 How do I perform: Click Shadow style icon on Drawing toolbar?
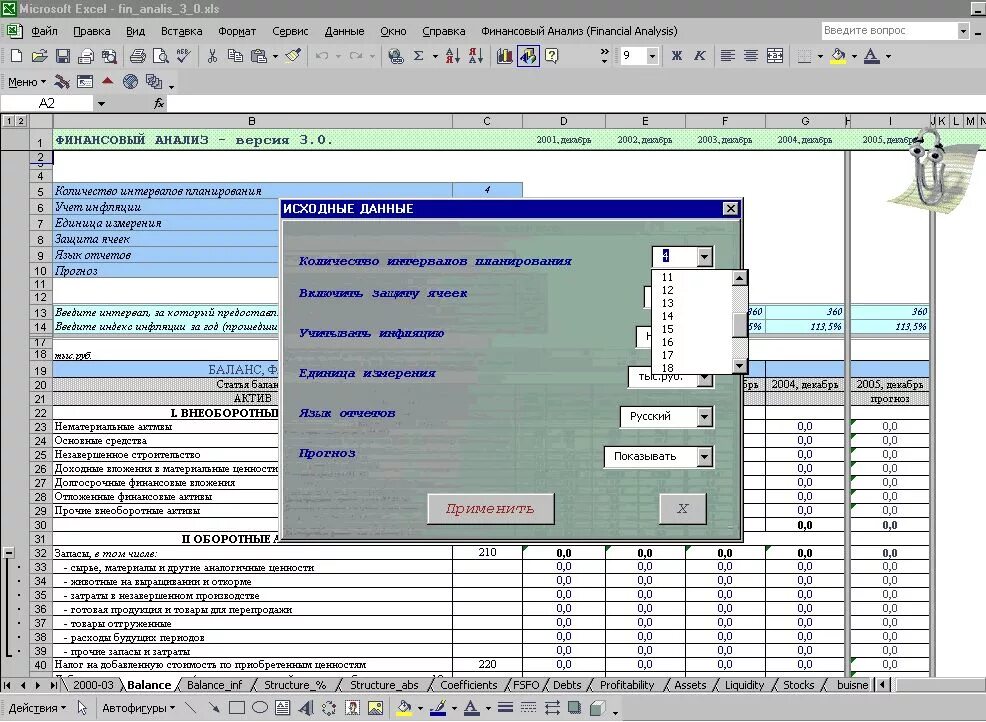click(x=574, y=708)
